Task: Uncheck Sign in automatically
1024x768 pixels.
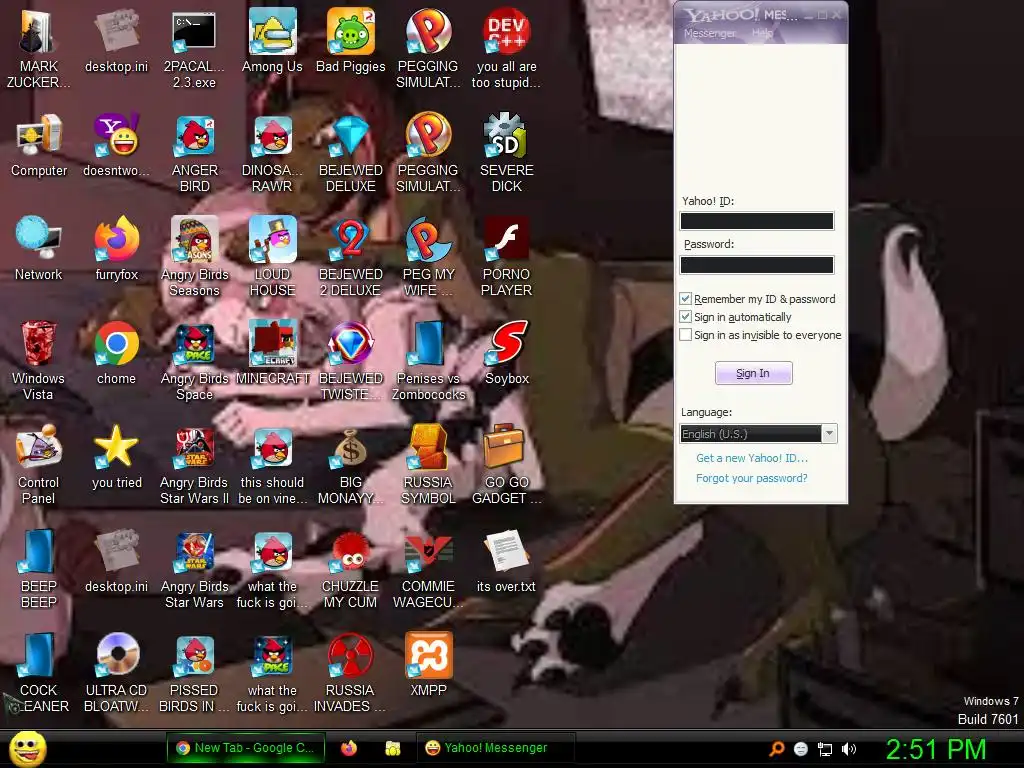Action: 686,317
